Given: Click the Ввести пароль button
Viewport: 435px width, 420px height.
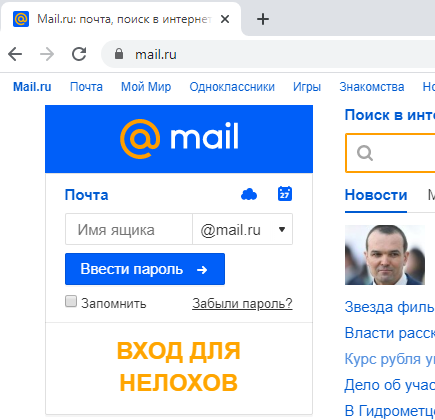Looking at the screenshot, I should coord(145,269).
